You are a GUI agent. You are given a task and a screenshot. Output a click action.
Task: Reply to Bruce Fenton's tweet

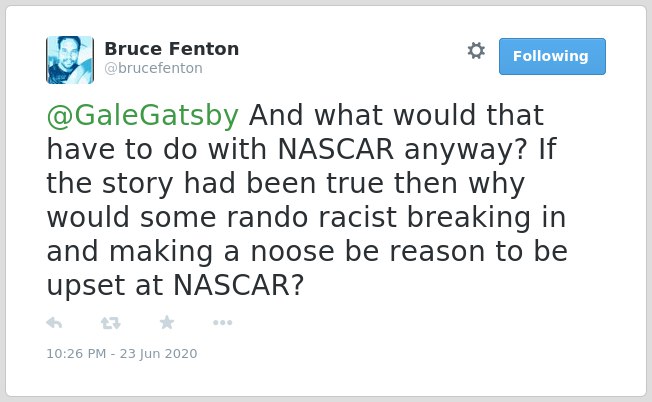(x=54, y=323)
